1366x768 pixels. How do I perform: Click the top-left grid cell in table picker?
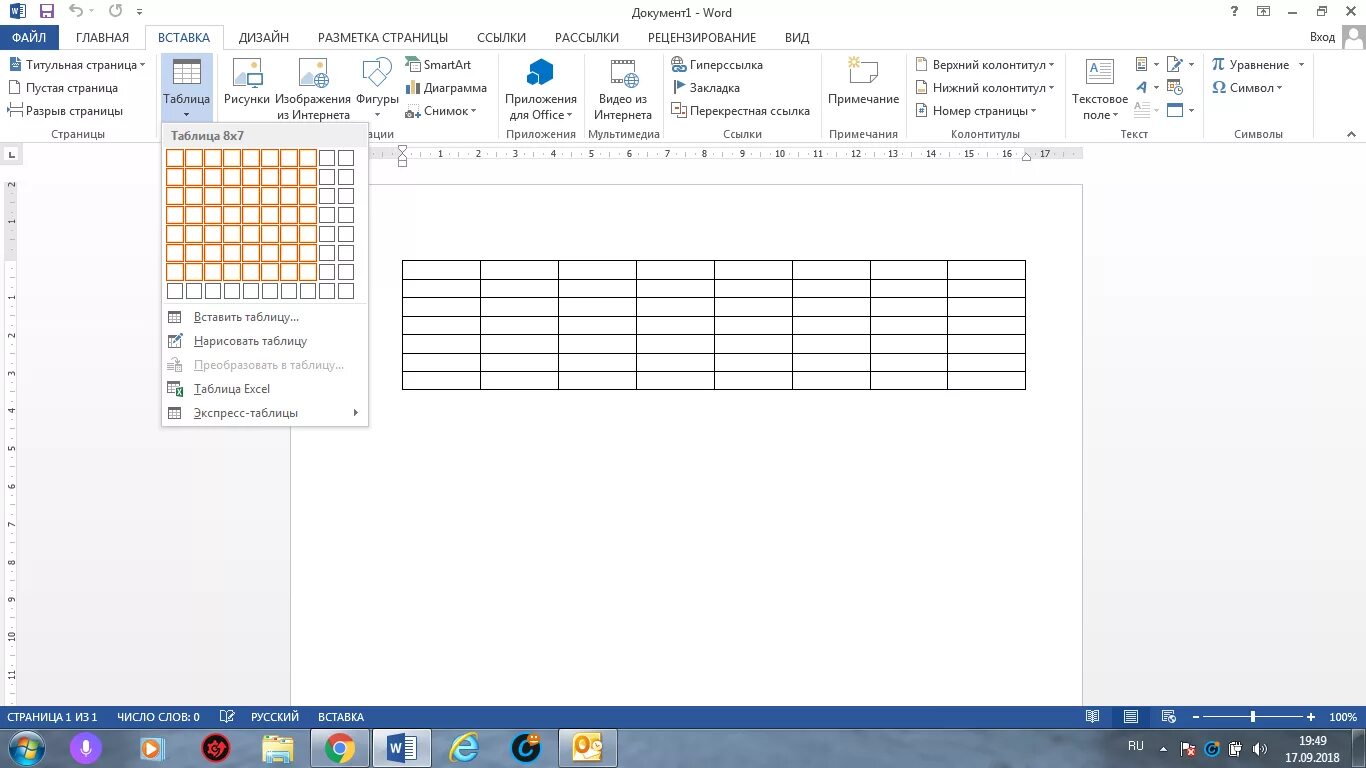click(x=174, y=158)
